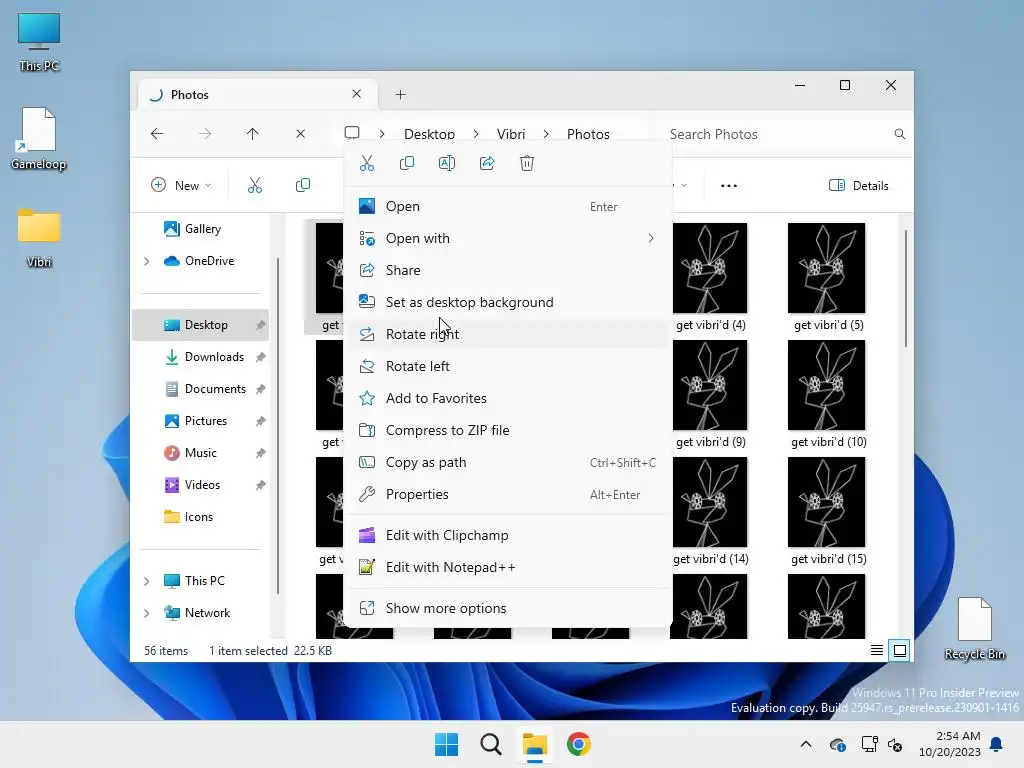Click the file pane vertical scrollbar
Viewport: 1024px width, 768px height.
click(905, 287)
